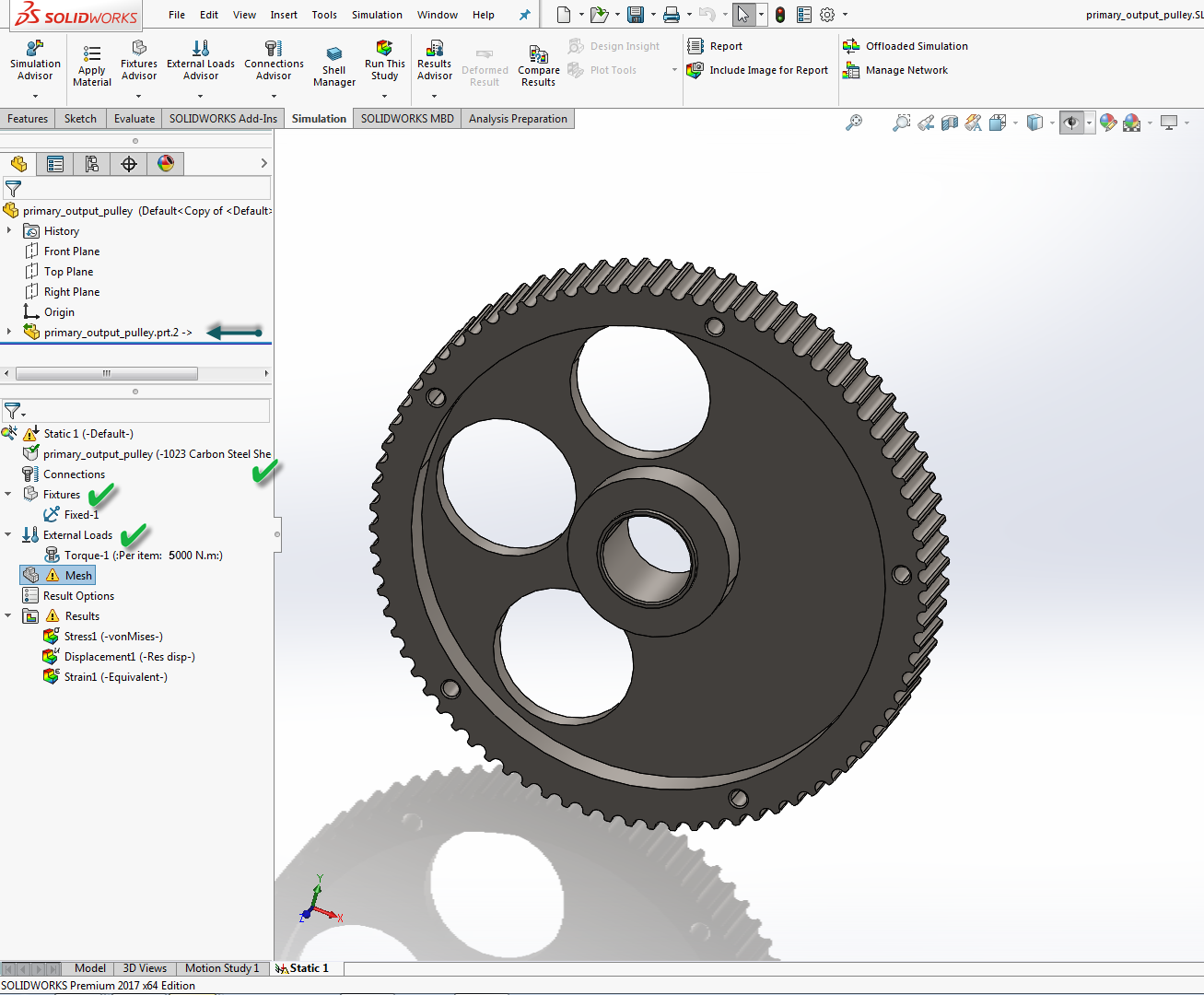Click Compare Results
The image size is (1204, 995).
tap(539, 65)
